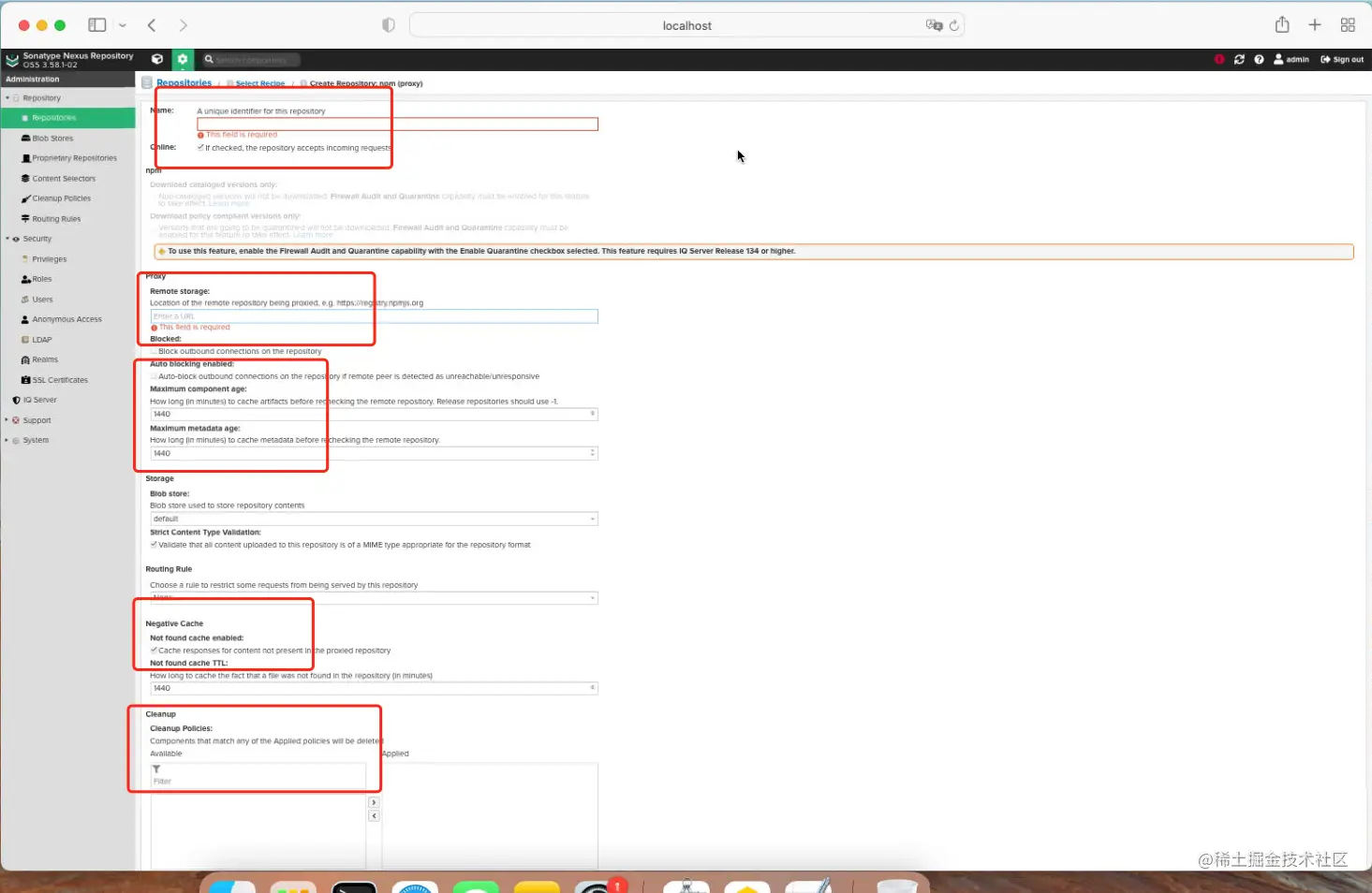Click the red health alert icon
This screenshot has width=1372, height=893.
point(1219,59)
